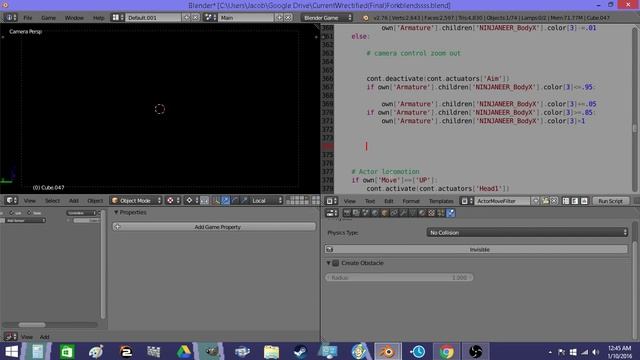Open the text editor Edit menu

pos(389,201)
